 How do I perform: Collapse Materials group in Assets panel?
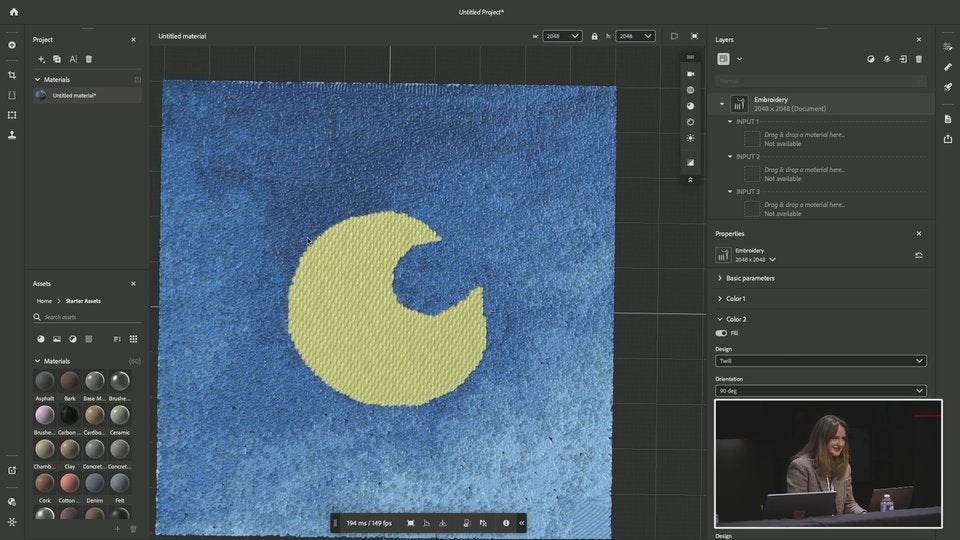click(x=37, y=361)
